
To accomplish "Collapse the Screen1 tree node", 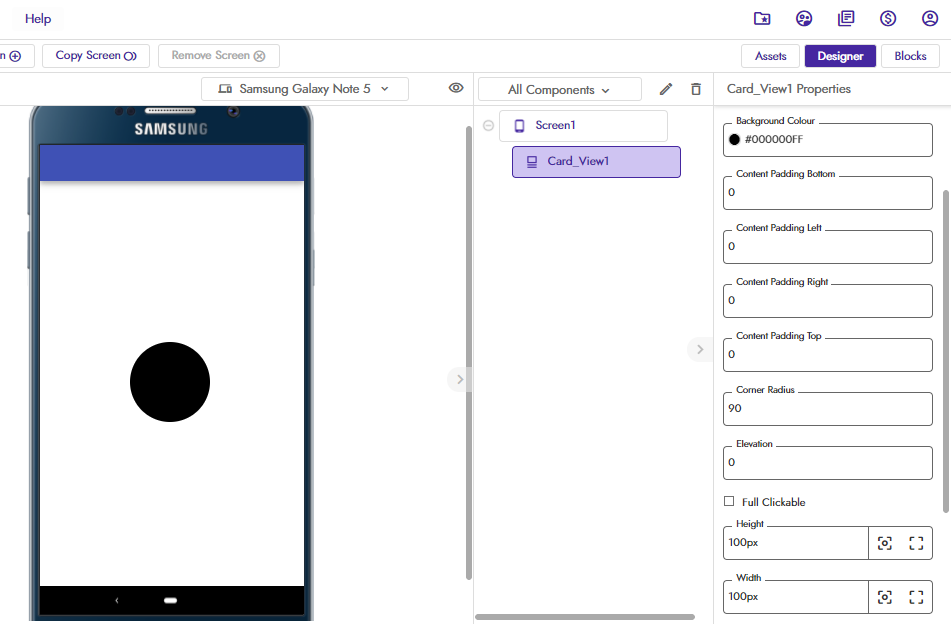I will coord(488,126).
